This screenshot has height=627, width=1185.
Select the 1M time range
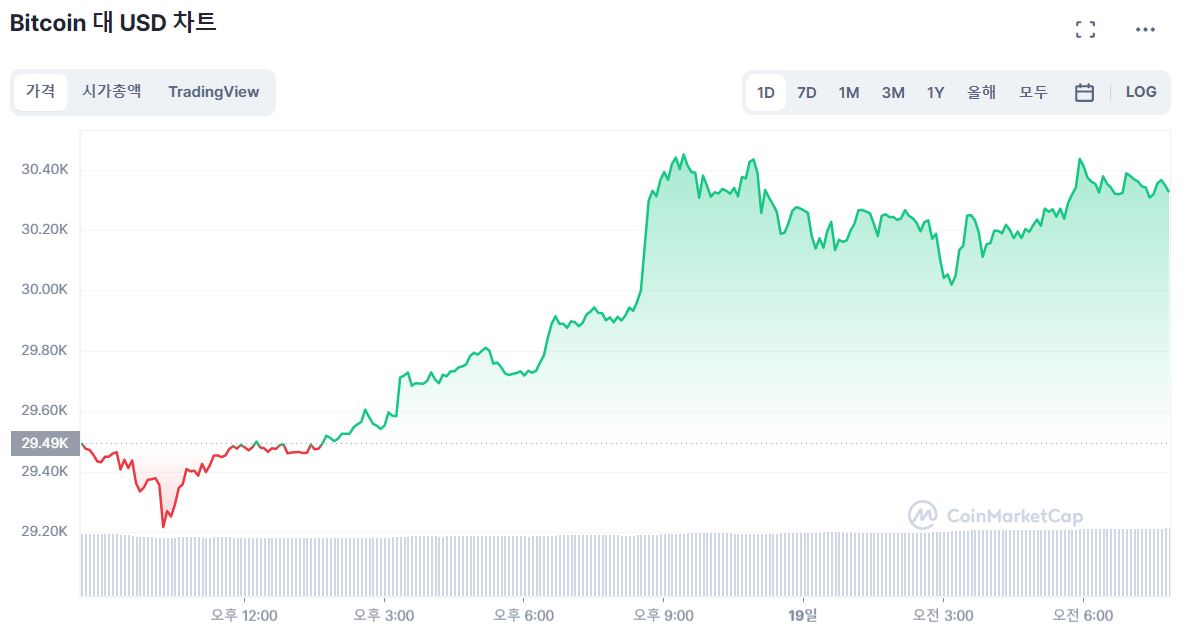tap(849, 92)
